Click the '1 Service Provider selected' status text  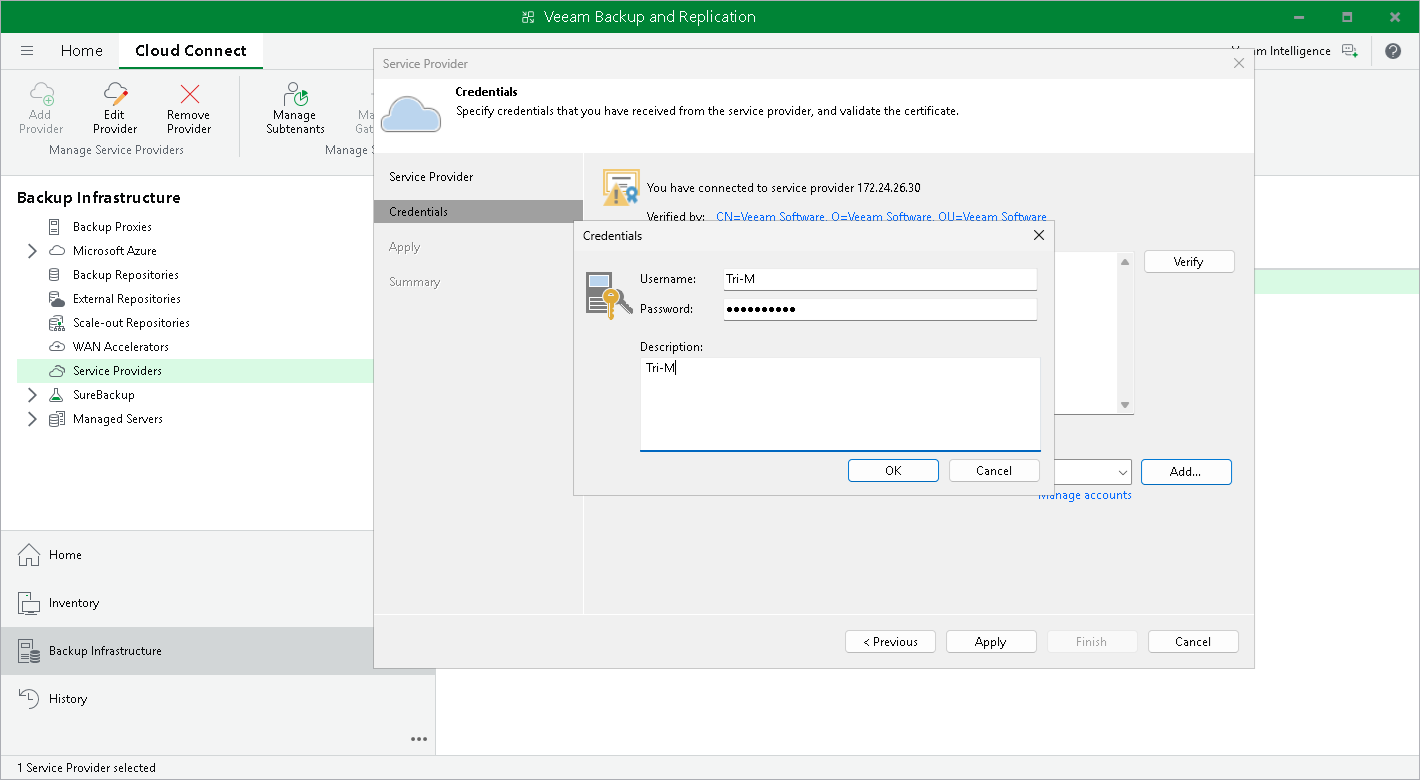tap(86, 768)
